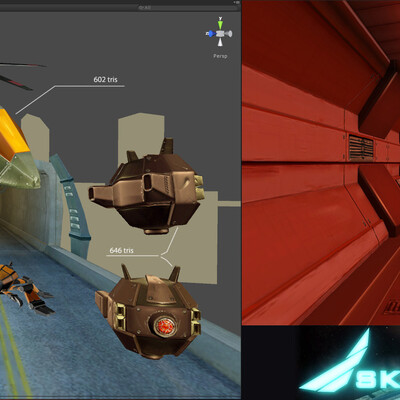Click the green Y axis cone on gizmo
Image resolution: width=400 pixels, height=400 pixels.
click(x=220, y=25)
